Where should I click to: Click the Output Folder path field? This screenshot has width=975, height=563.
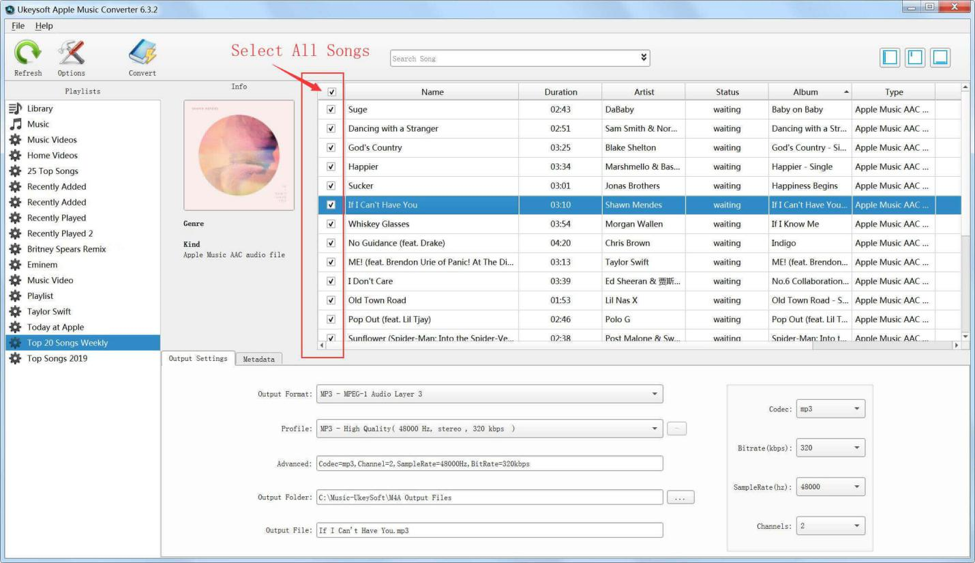pos(489,497)
